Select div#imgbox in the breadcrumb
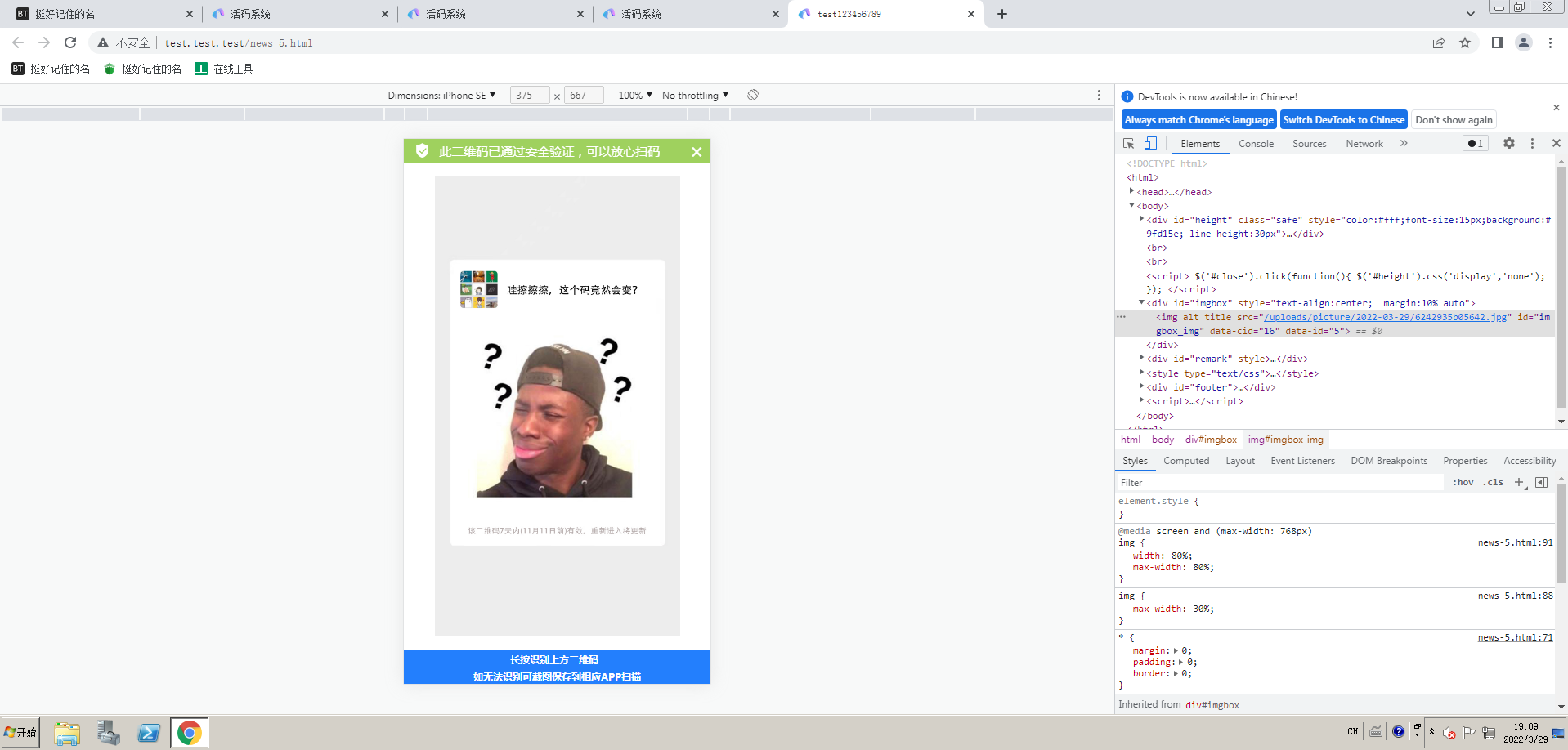This screenshot has width=1568, height=750. pyautogui.click(x=1211, y=440)
